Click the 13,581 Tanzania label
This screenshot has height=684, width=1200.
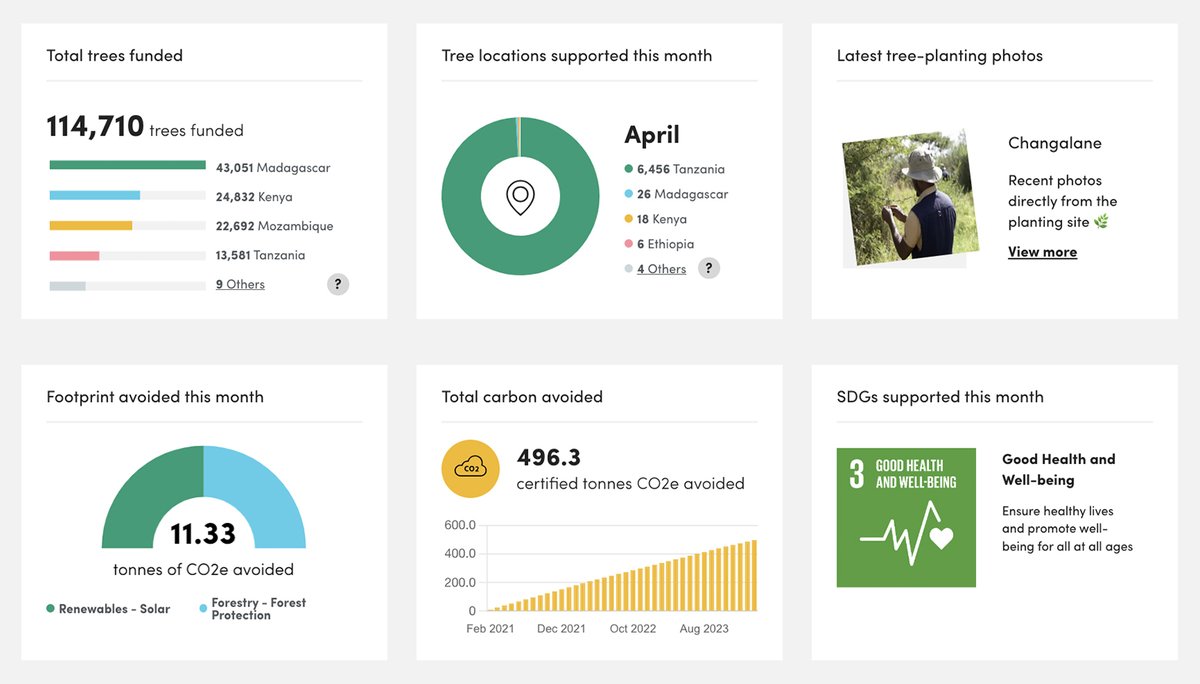[261, 255]
